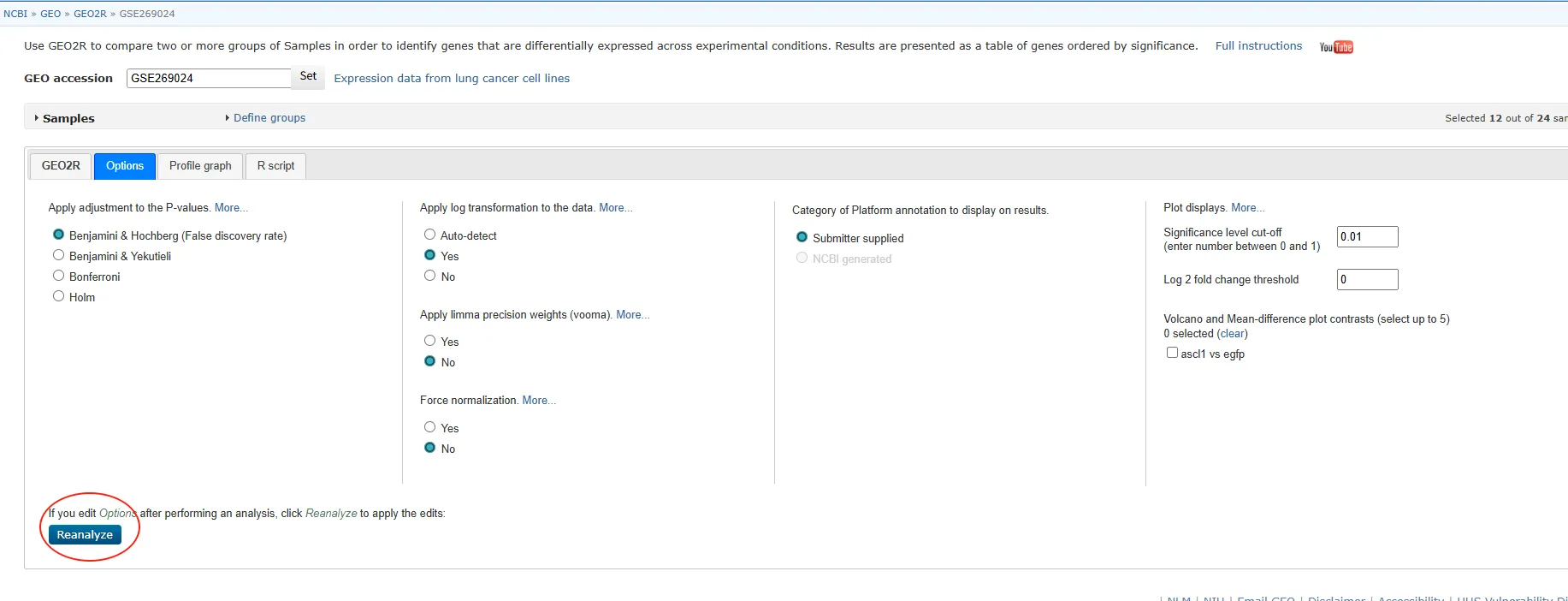
Task: Clear selected contrasts via clear link
Action: (x=1232, y=334)
